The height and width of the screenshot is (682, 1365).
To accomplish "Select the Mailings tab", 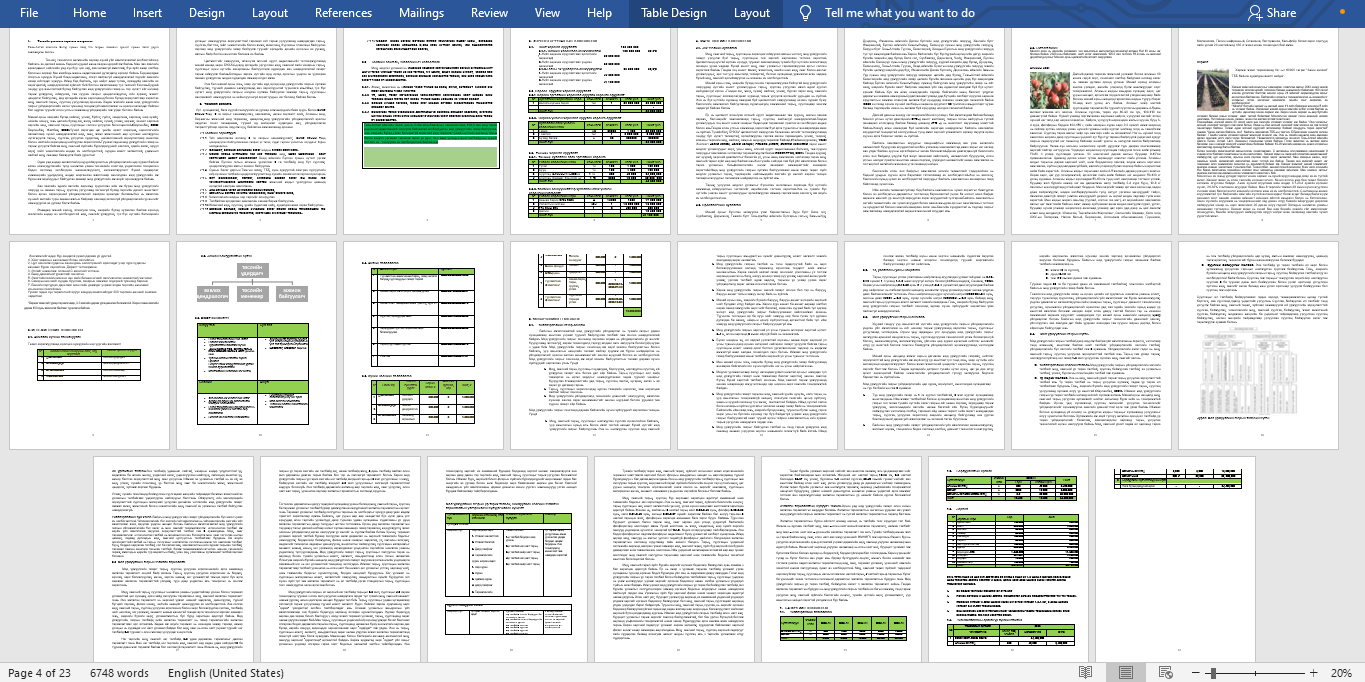I will coord(421,13).
